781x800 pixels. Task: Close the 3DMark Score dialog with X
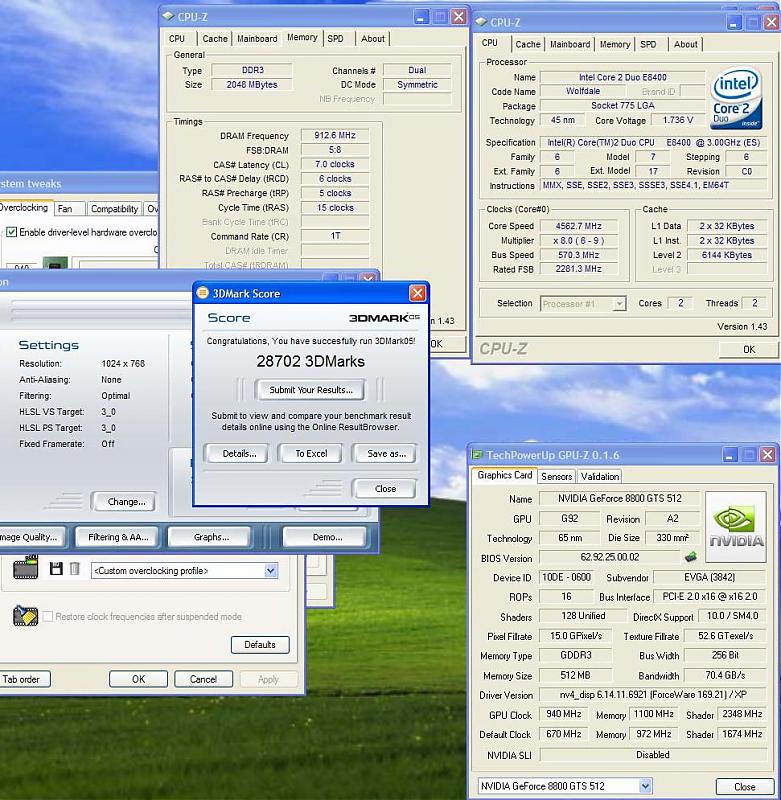point(417,293)
